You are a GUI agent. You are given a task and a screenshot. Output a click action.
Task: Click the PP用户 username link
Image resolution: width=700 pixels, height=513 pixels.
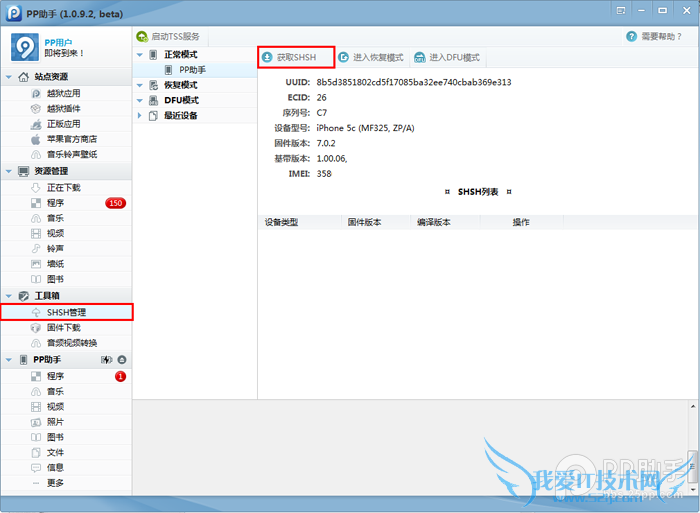tap(58, 43)
